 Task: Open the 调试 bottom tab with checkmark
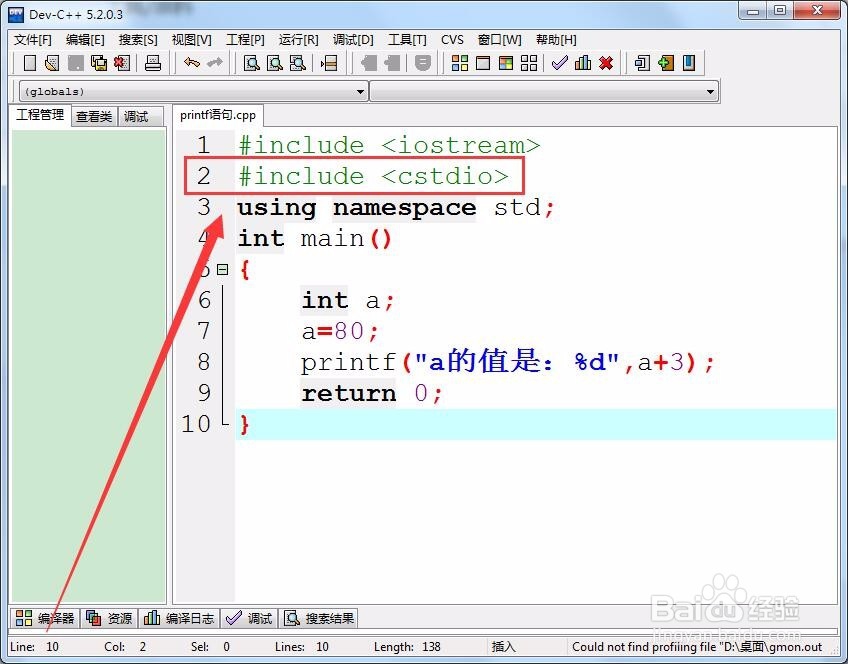coord(249,618)
